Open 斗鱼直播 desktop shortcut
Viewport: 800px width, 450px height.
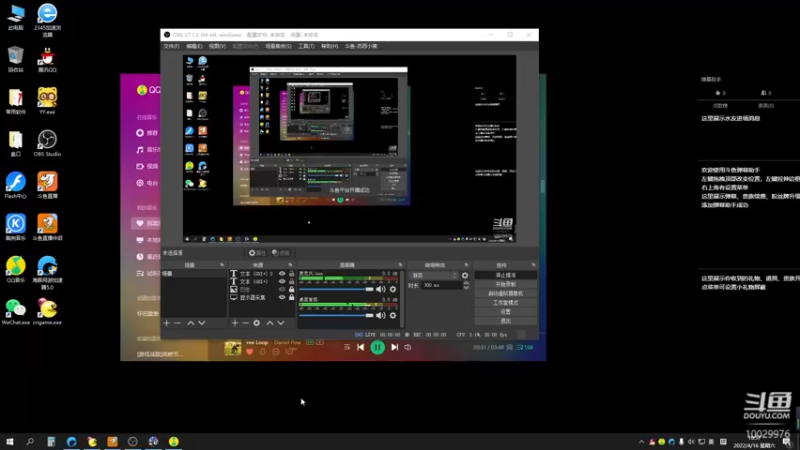[x=47, y=185]
